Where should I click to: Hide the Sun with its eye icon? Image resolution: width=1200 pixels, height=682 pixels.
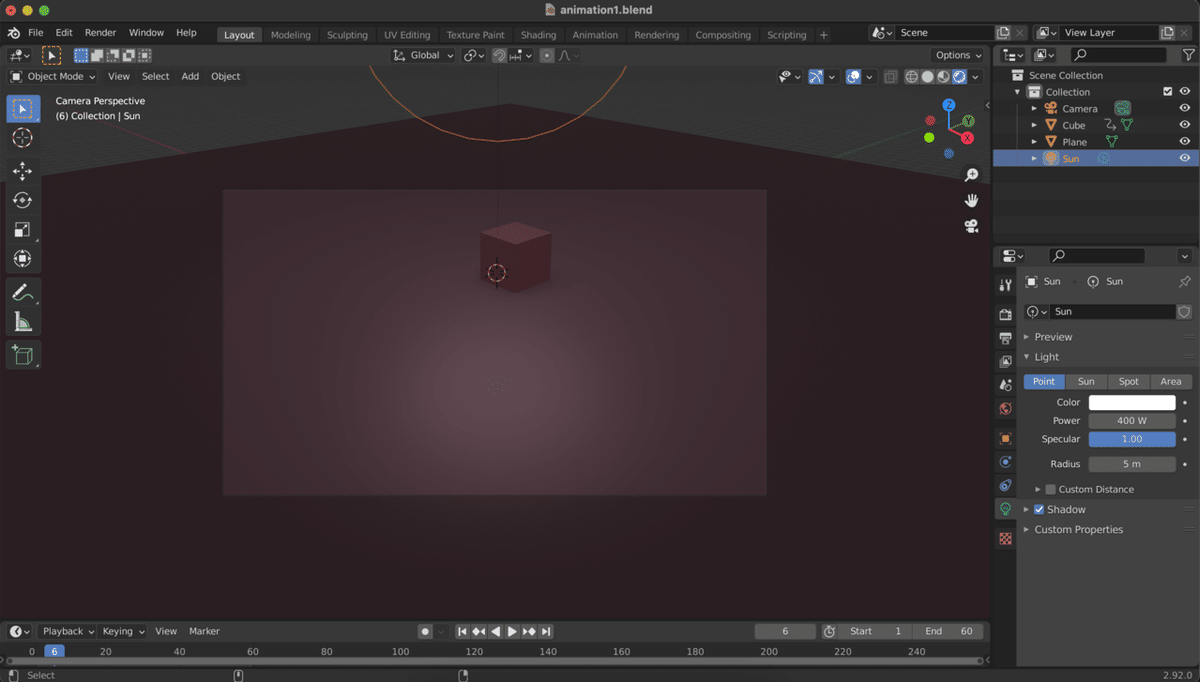pos(1185,158)
